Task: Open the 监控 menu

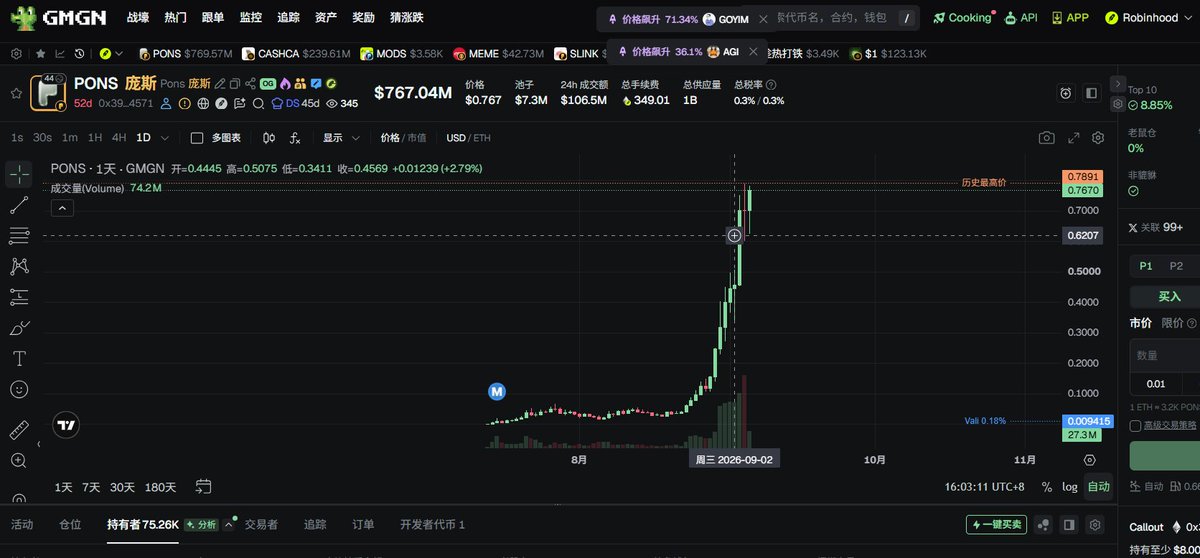Action: point(251,18)
